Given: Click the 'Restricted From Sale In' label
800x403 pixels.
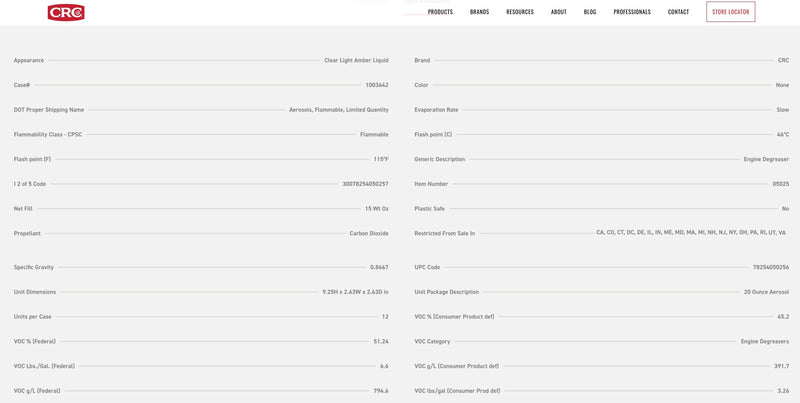Looking at the screenshot, I should (x=445, y=233).
